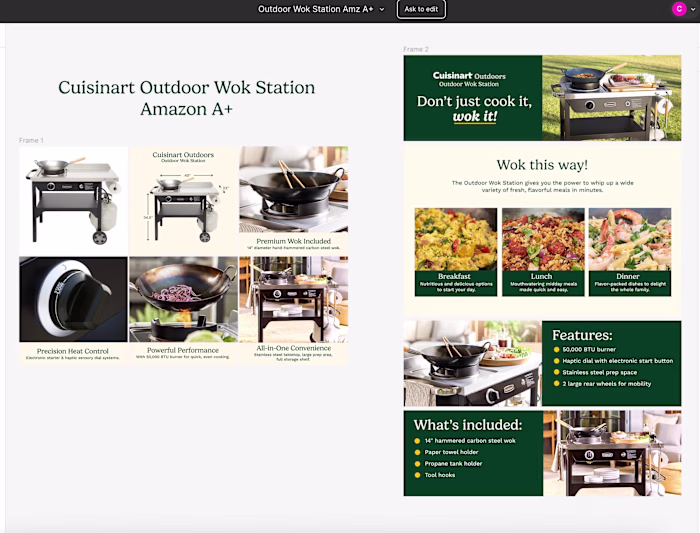The width and height of the screenshot is (700, 533).
Task: Click the Stainless steel prep space bullet
Action: point(596,372)
